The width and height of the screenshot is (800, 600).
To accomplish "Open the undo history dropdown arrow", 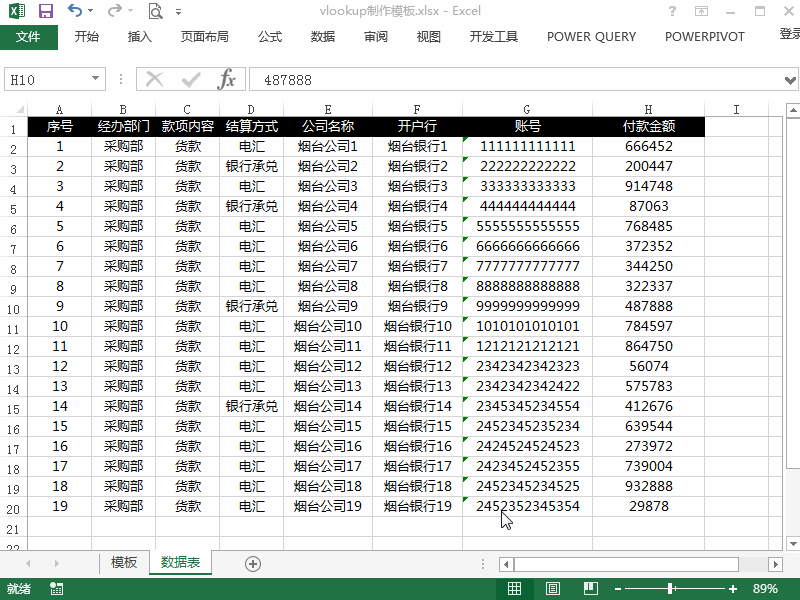I will point(90,11).
